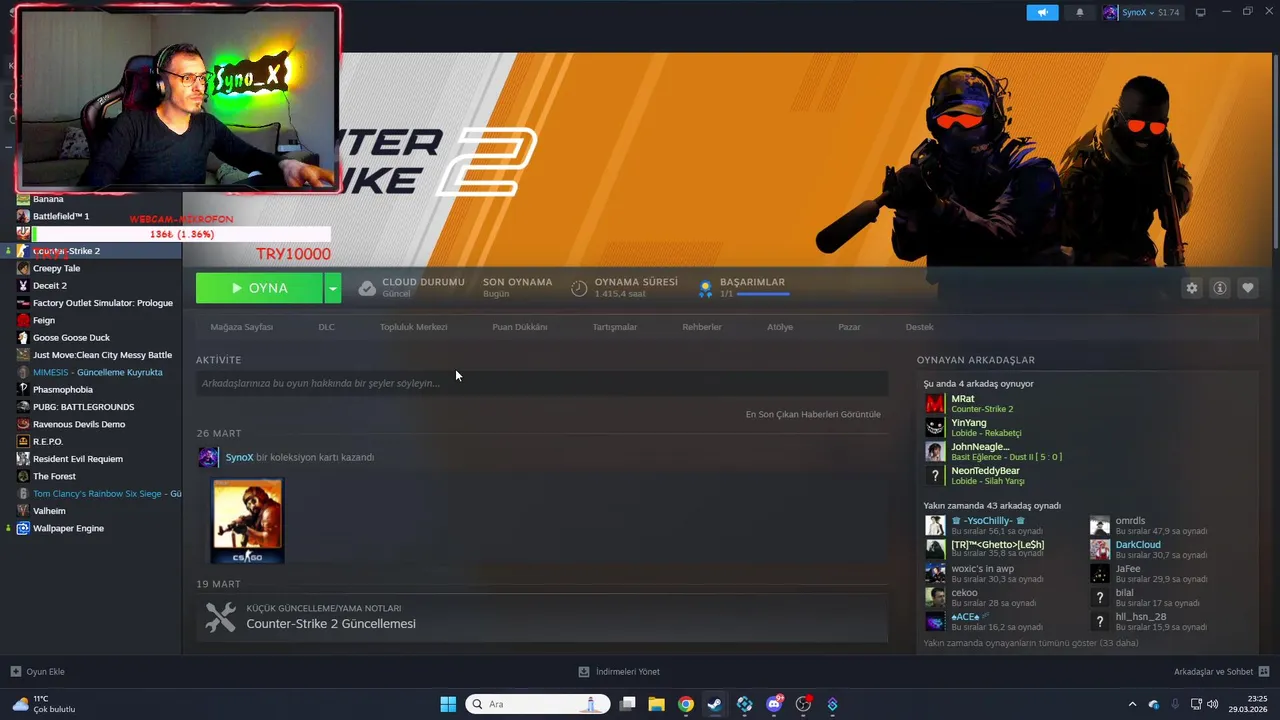
Task: Click the SynoX profile name in activity
Action: click(239, 457)
